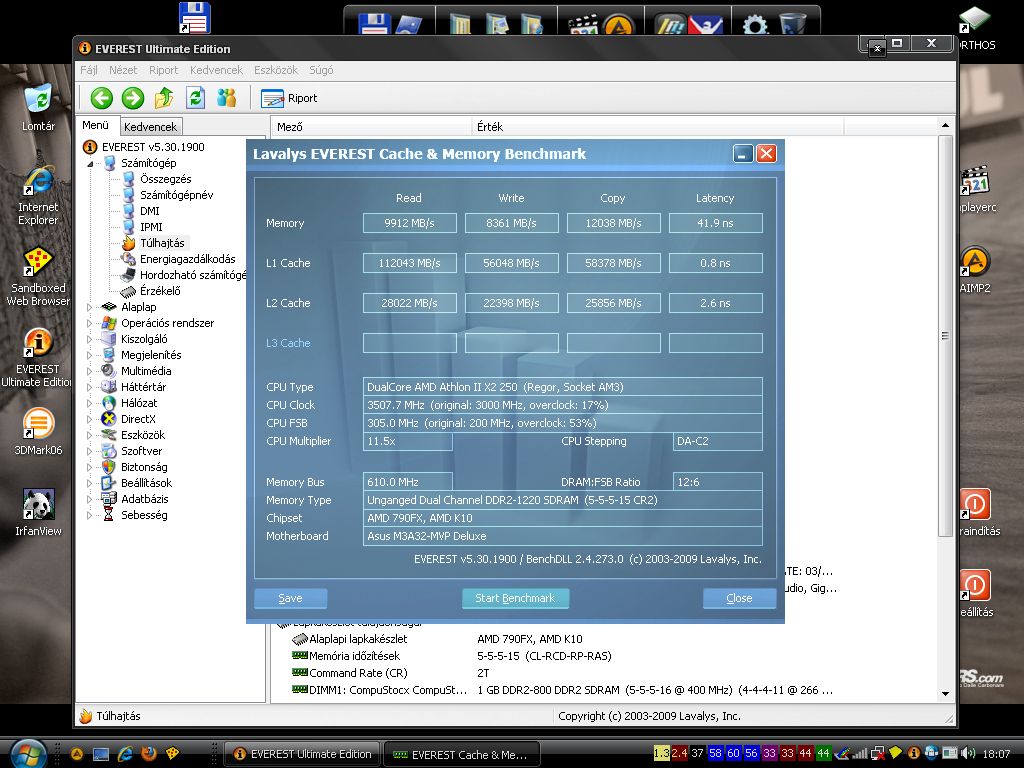The width and height of the screenshot is (1024, 768).
Task: Open the Lomtár recycle bin desktop icon
Action: (x=38, y=108)
